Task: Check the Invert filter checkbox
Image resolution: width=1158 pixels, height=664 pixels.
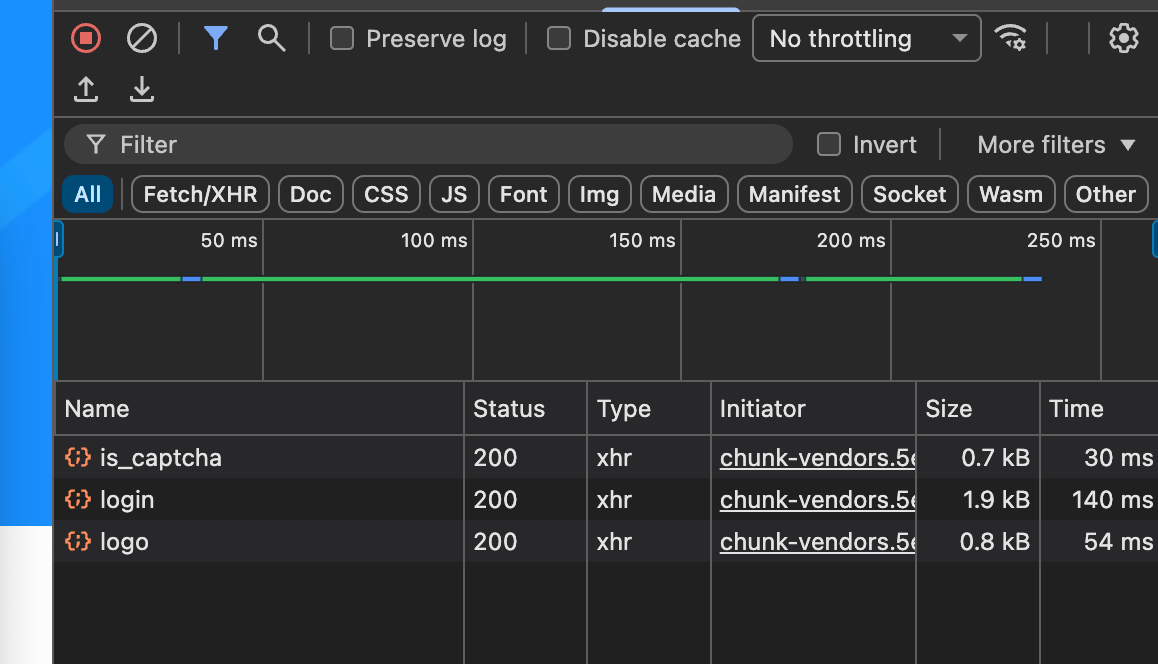Action: 829,145
